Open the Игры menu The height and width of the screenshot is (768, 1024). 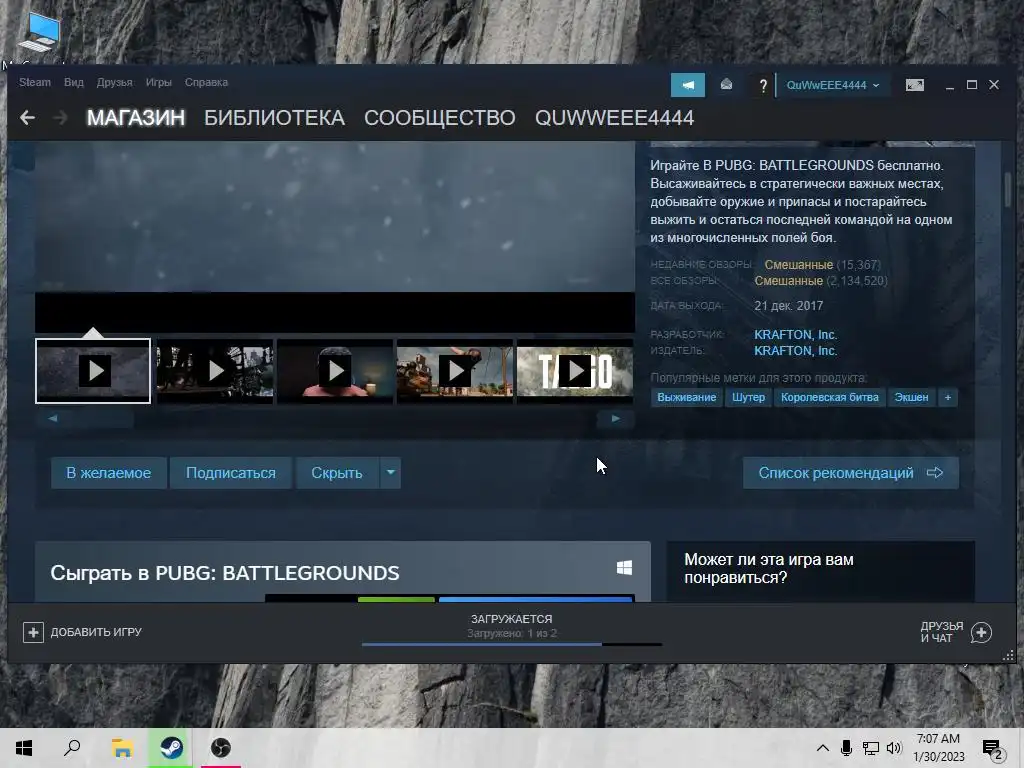click(x=159, y=82)
